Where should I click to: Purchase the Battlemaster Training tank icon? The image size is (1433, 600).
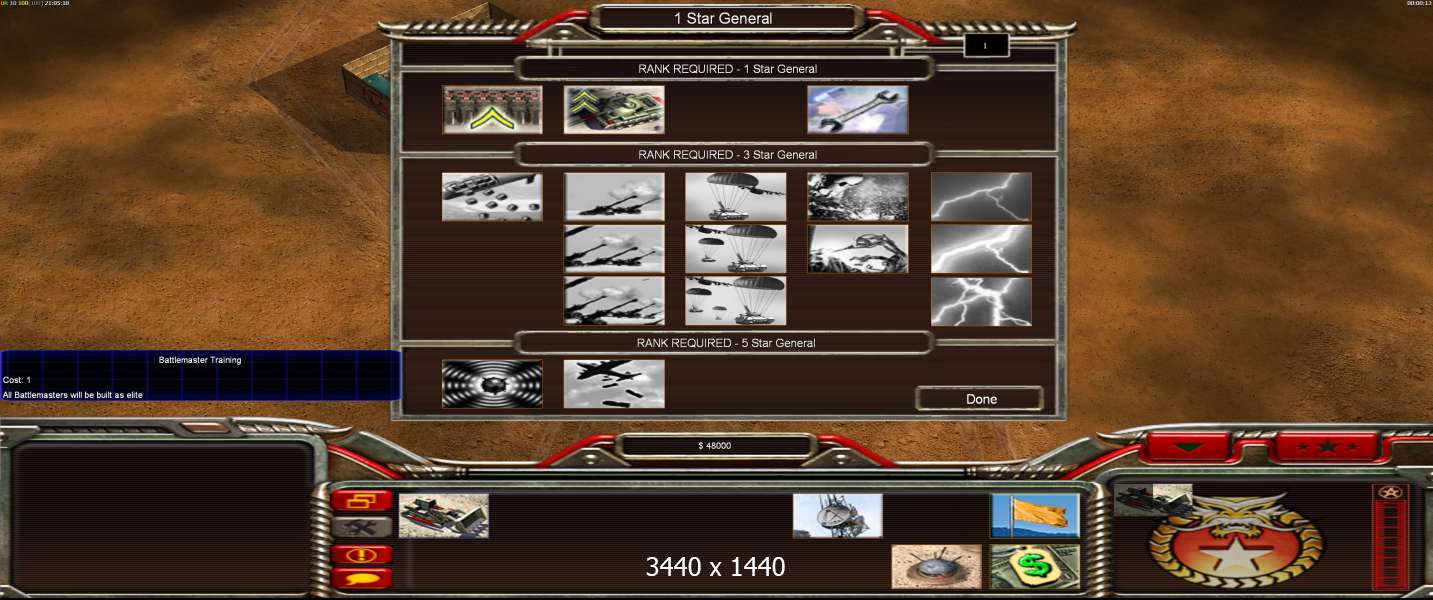click(614, 109)
